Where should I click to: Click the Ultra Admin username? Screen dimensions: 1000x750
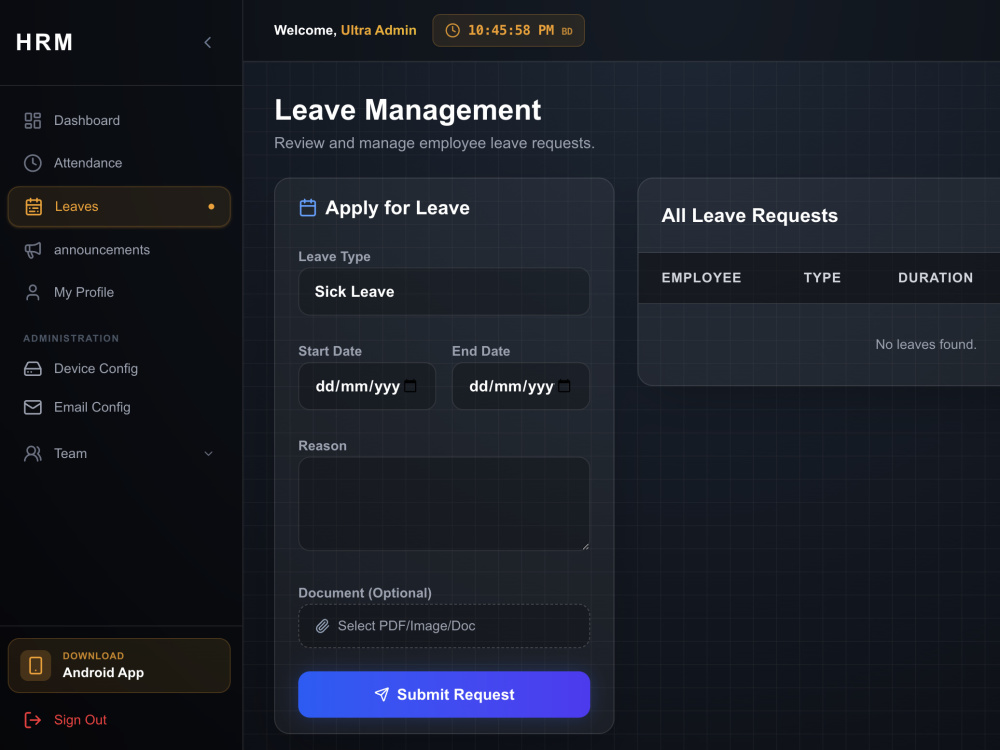click(378, 30)
